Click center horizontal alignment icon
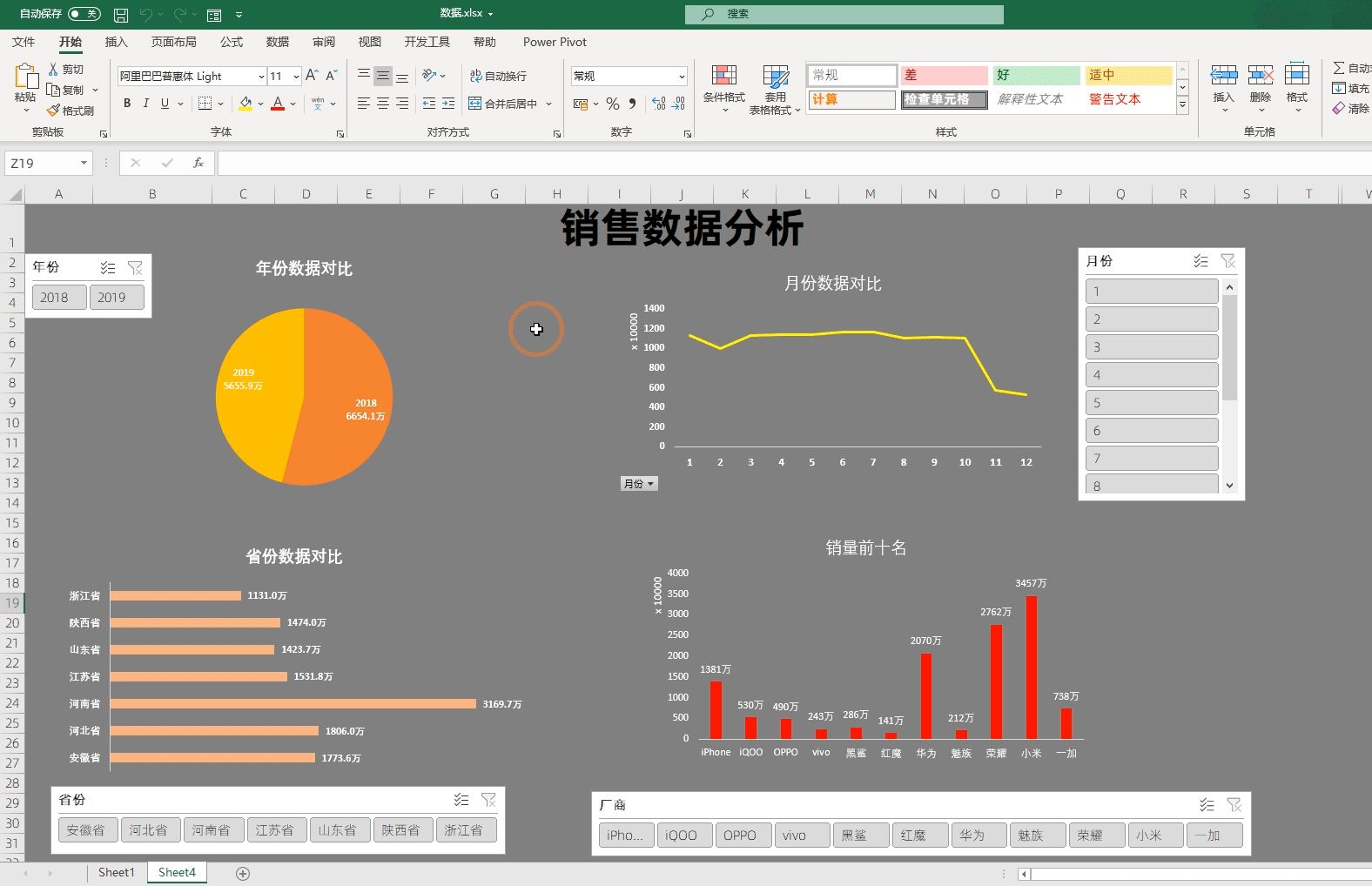This screenshot has width=1372, height=886. [x=383, y=104]
